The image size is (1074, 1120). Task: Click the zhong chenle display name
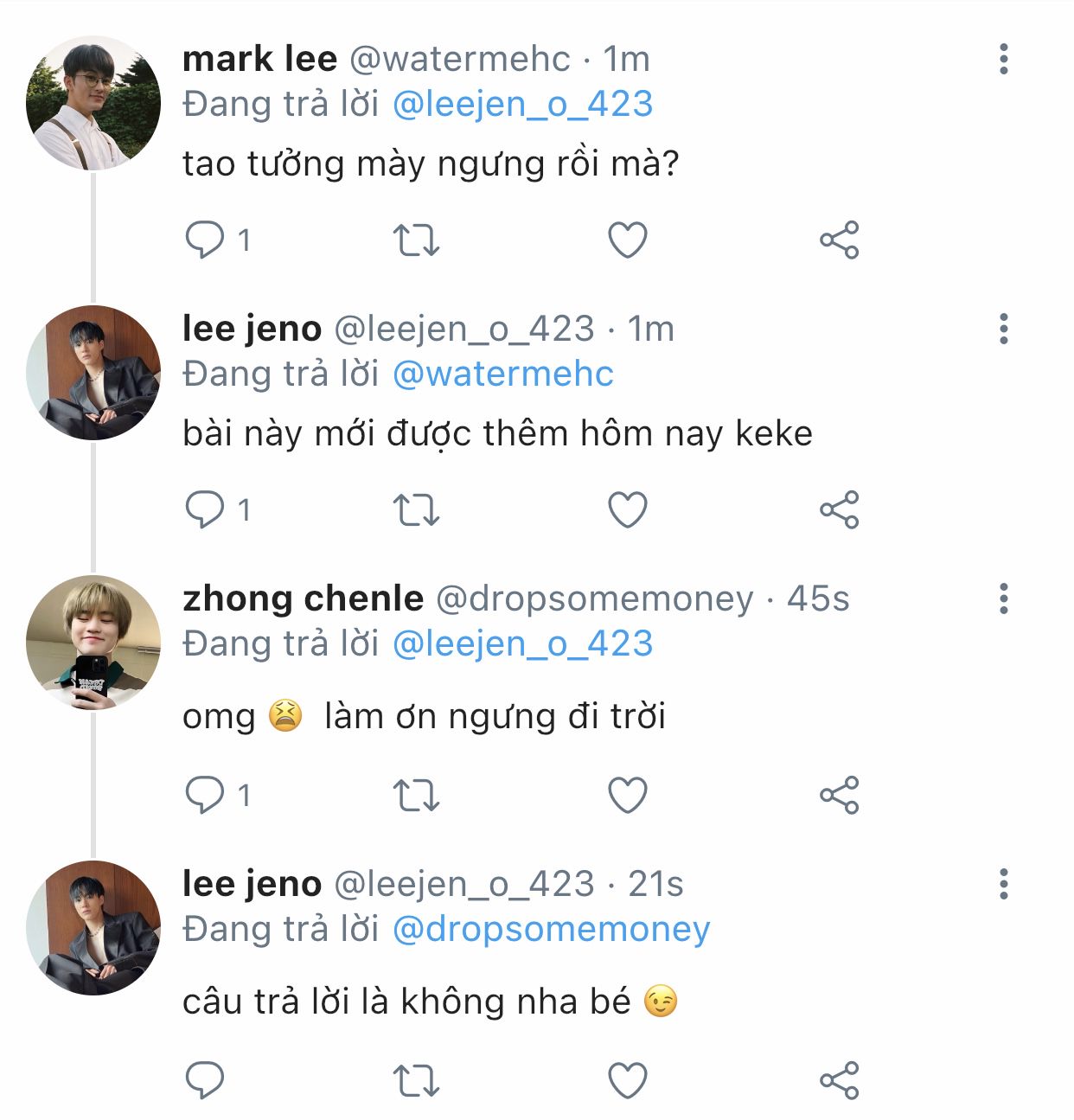click(x=303, y=598)
